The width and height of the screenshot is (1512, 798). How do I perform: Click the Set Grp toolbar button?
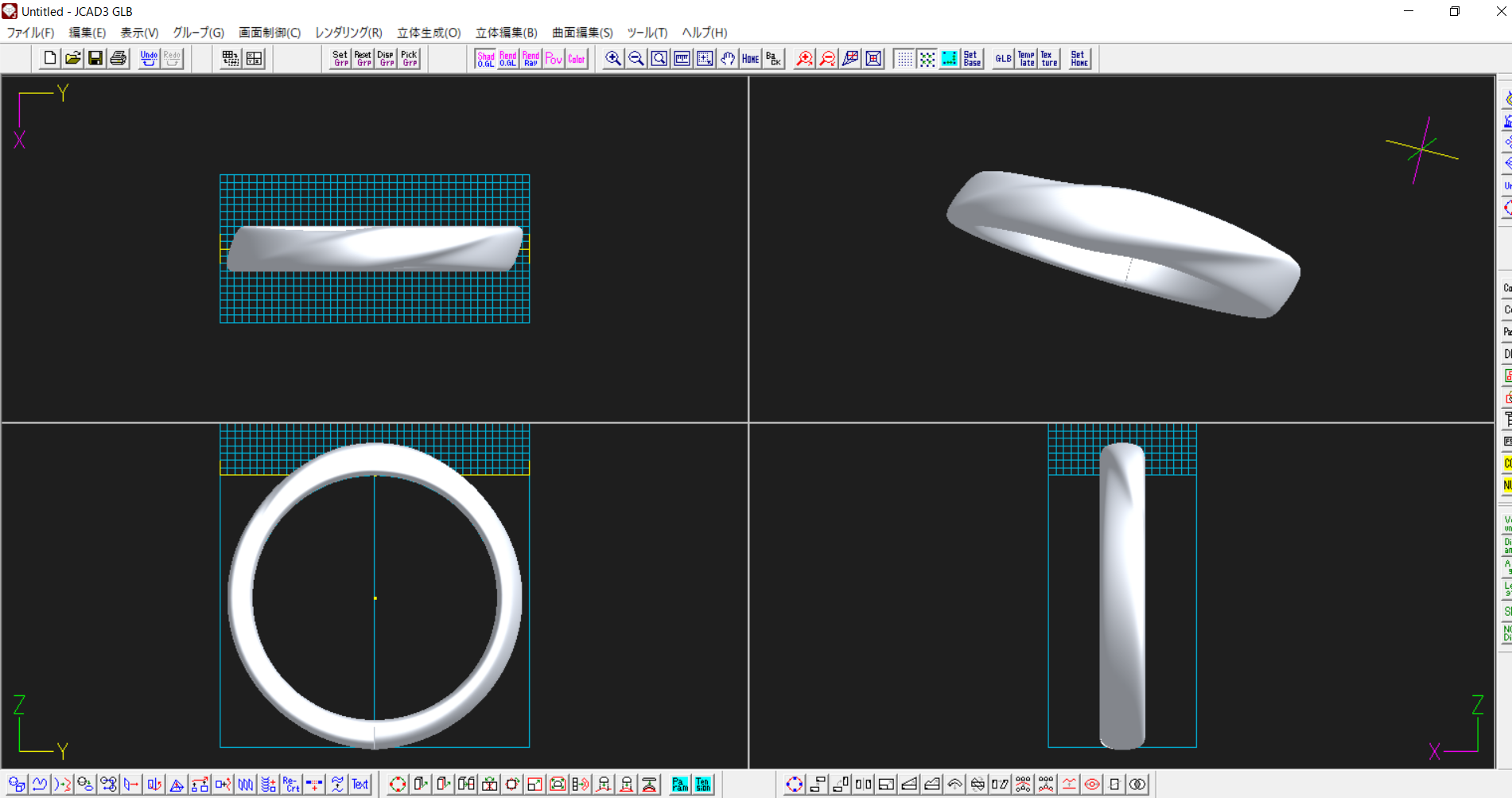pos(340,58)
